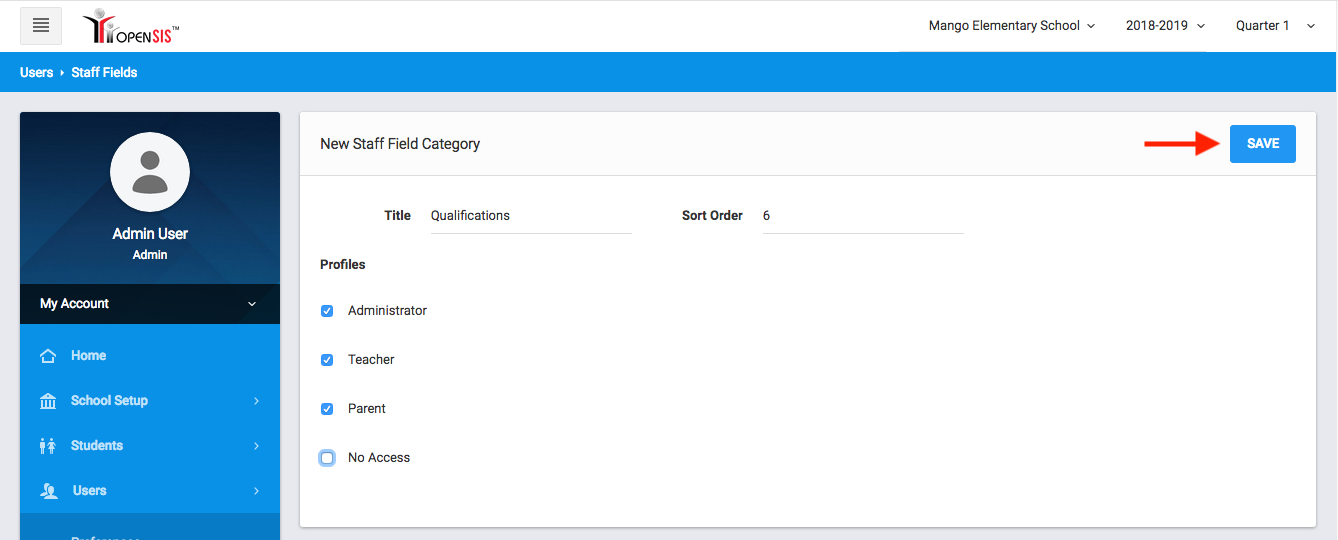Open the Students menu item
Image resolution: width=1338 pixels, height=540 pixels.
pos(97,446)
